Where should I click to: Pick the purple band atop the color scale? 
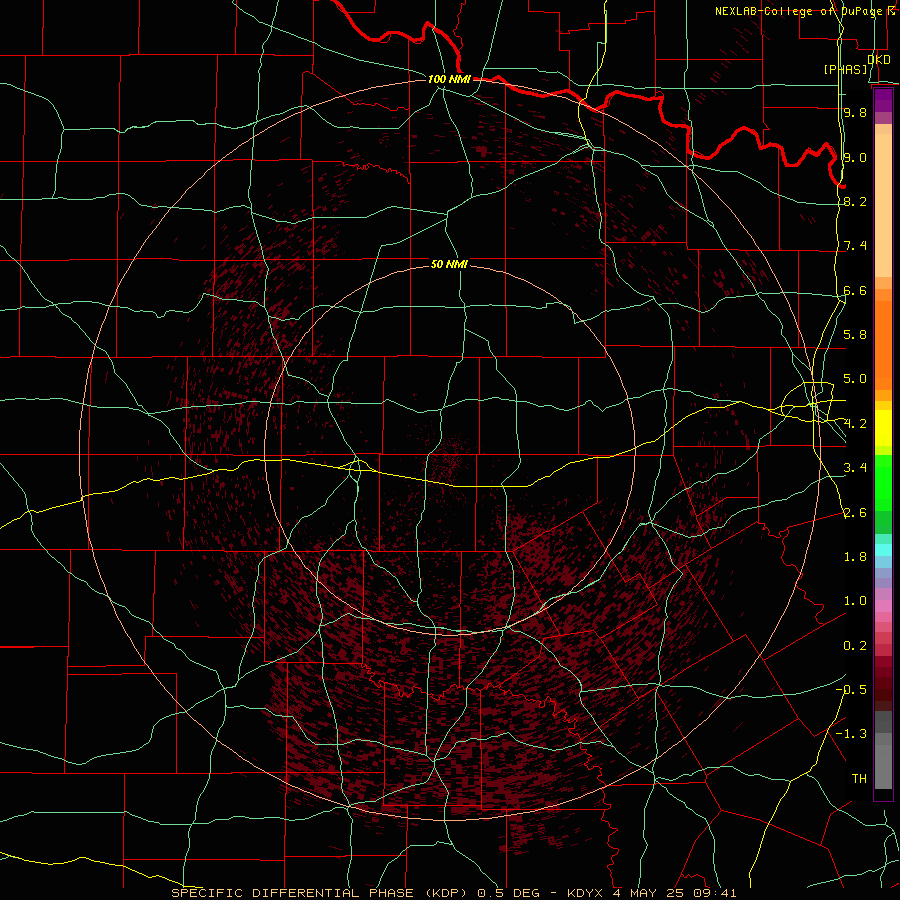883,100
